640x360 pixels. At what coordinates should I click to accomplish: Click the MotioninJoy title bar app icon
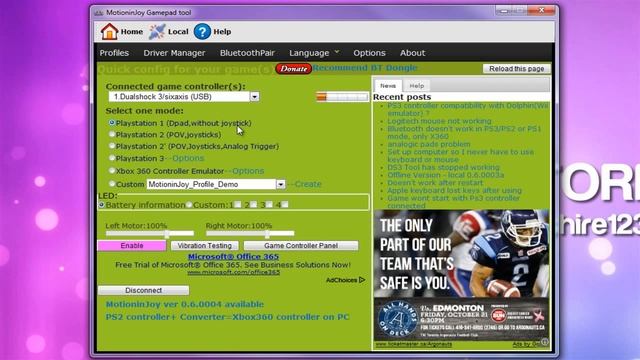pyautogui.click(x=99, y=13)
